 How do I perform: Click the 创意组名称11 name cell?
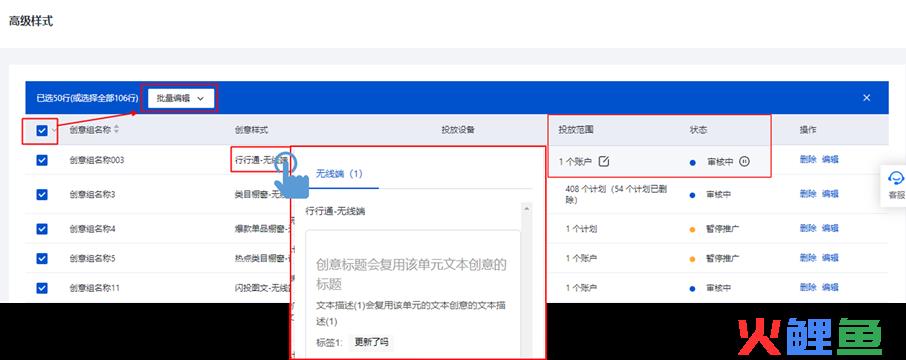pos(95,287)
